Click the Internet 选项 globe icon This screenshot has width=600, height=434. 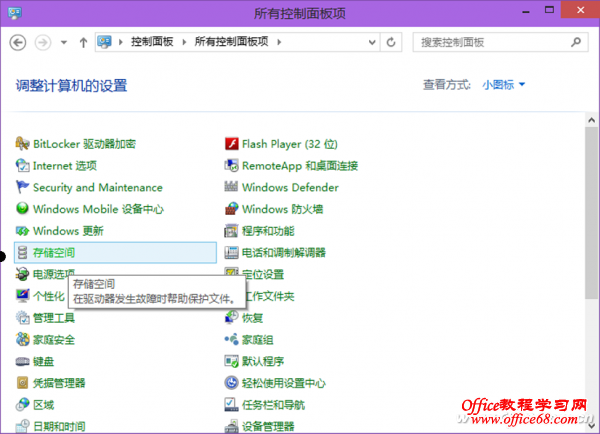tap(22, 166)
